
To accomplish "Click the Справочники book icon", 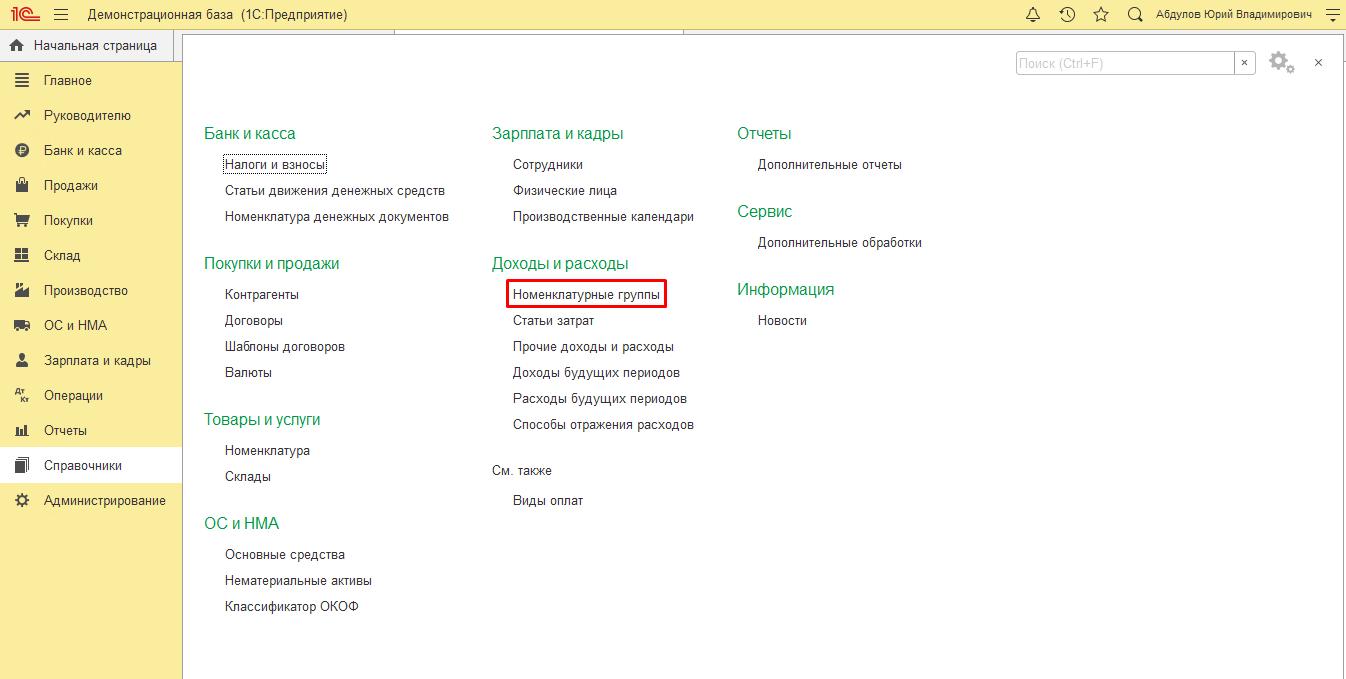I will tap(22, 465).
